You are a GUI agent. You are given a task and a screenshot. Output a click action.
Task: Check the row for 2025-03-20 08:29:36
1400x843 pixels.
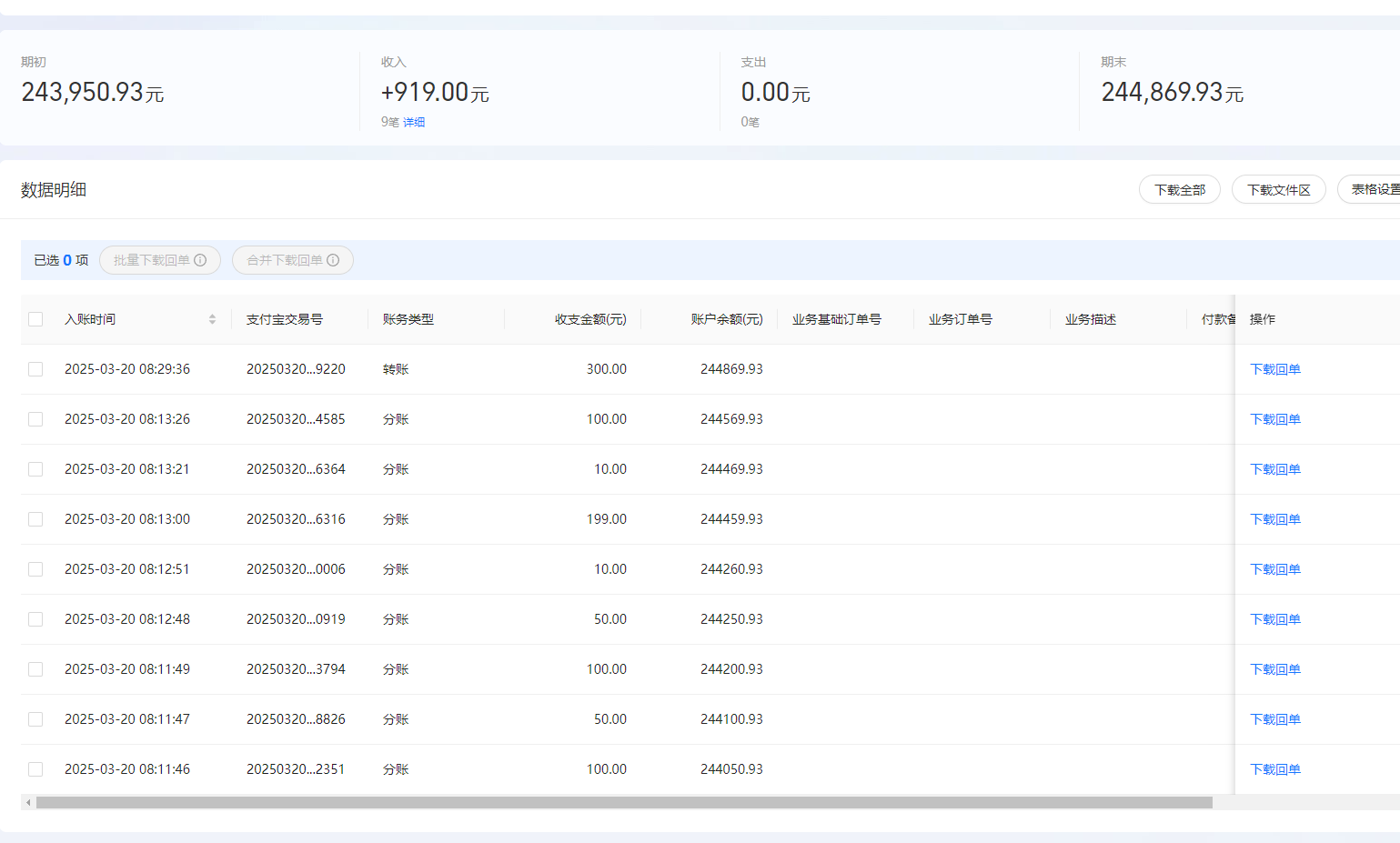coord(35,369)
